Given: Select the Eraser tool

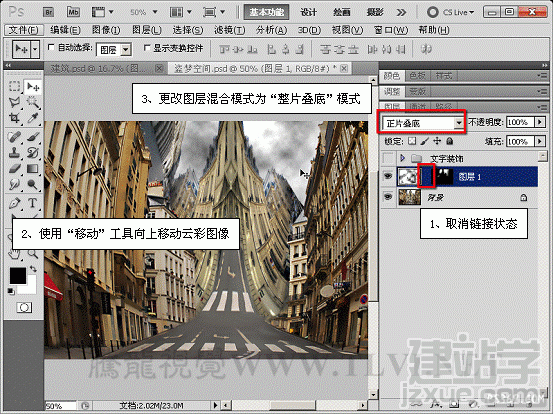Looking at the screenshot, I should tap(14, 168).
